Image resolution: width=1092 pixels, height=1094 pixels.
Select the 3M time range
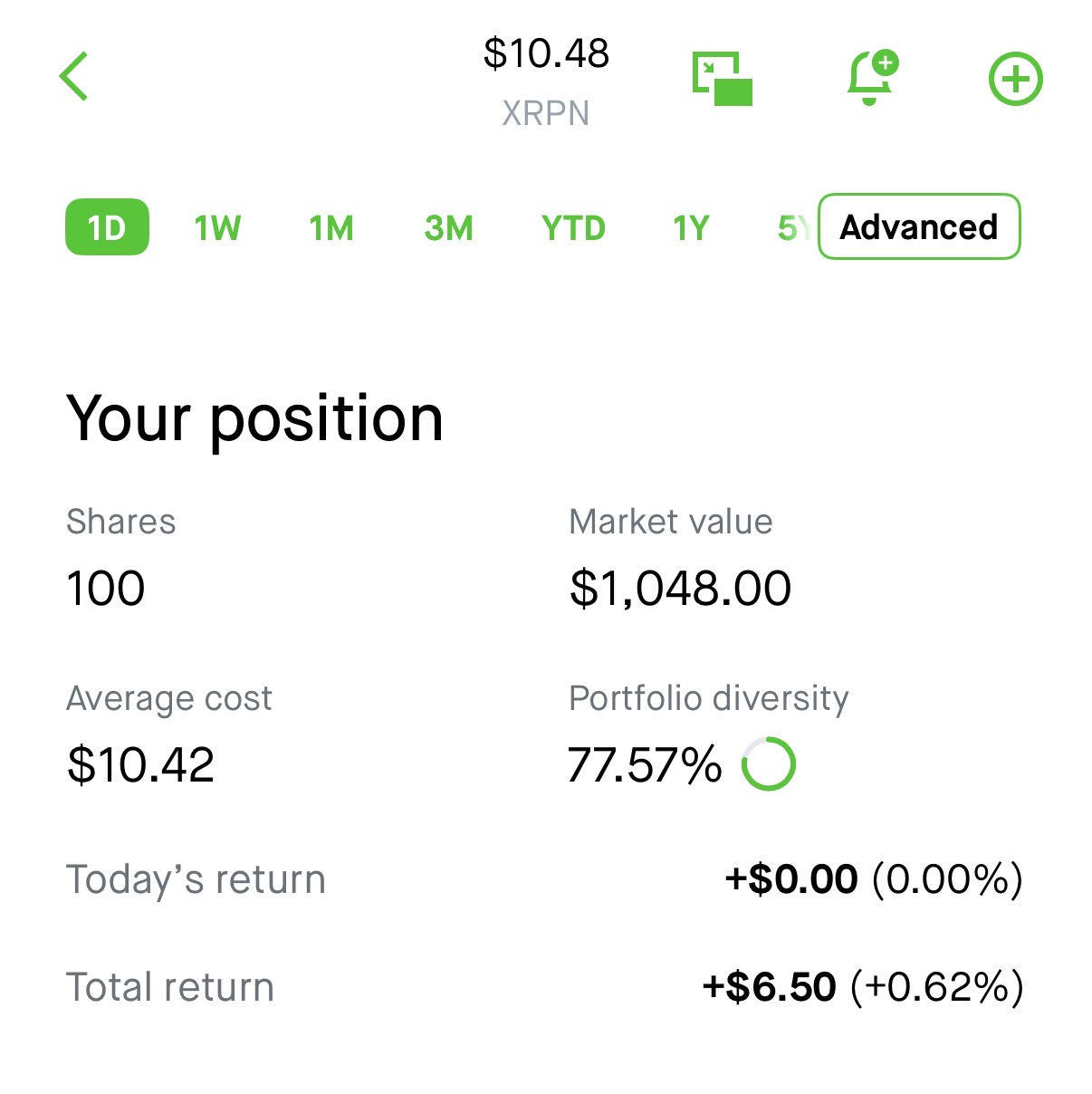click(448, 227)
